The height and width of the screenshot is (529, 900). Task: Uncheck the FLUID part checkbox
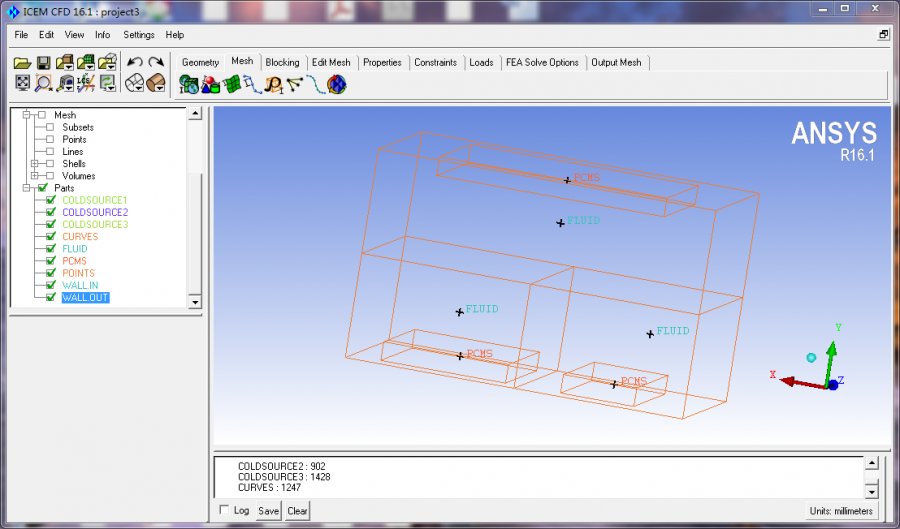tap(50, 249)
